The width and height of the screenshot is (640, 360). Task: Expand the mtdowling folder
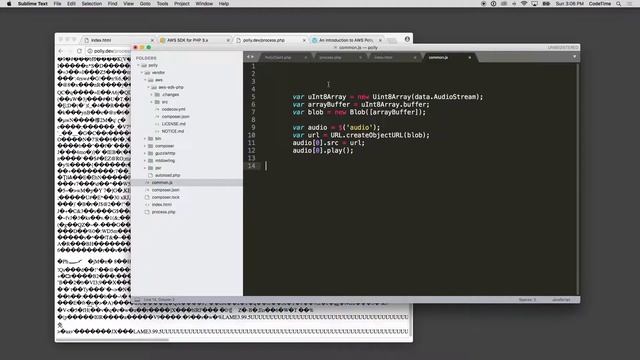(x=145, y=161)
